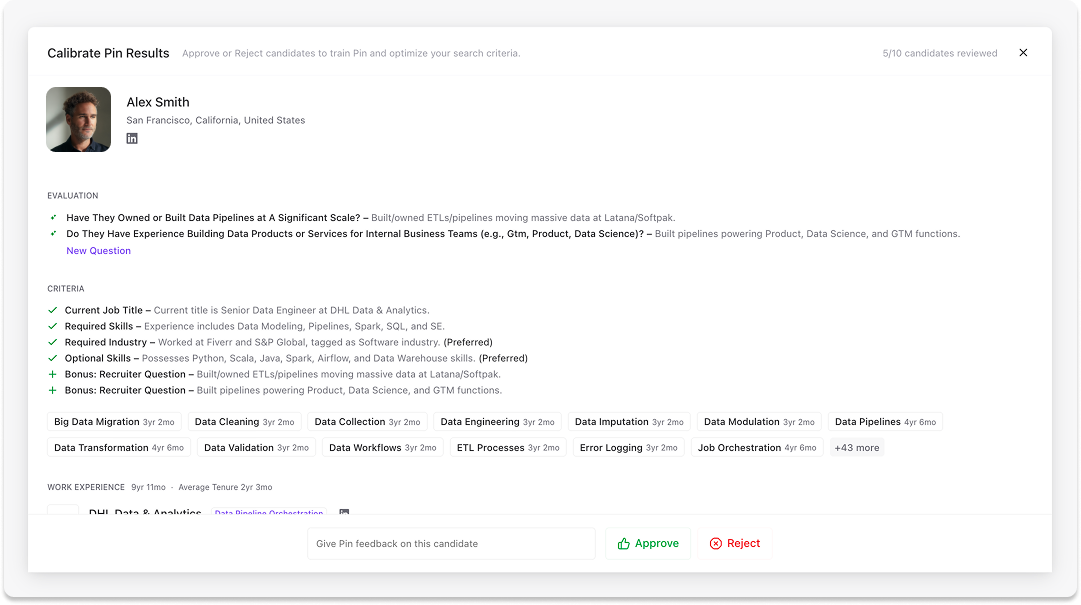Open Alex Smith's LinkedIn profile icon
Screen dimensions: 1081x605
coord(132,139)
